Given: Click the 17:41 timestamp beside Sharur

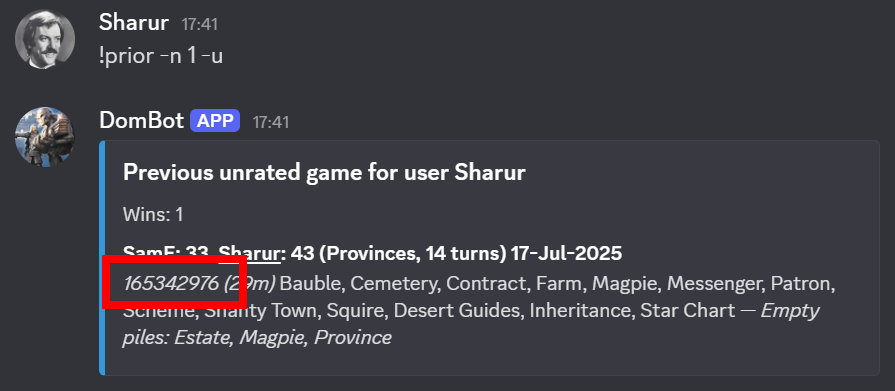Looking at the screenshot, I should [199, 25].
